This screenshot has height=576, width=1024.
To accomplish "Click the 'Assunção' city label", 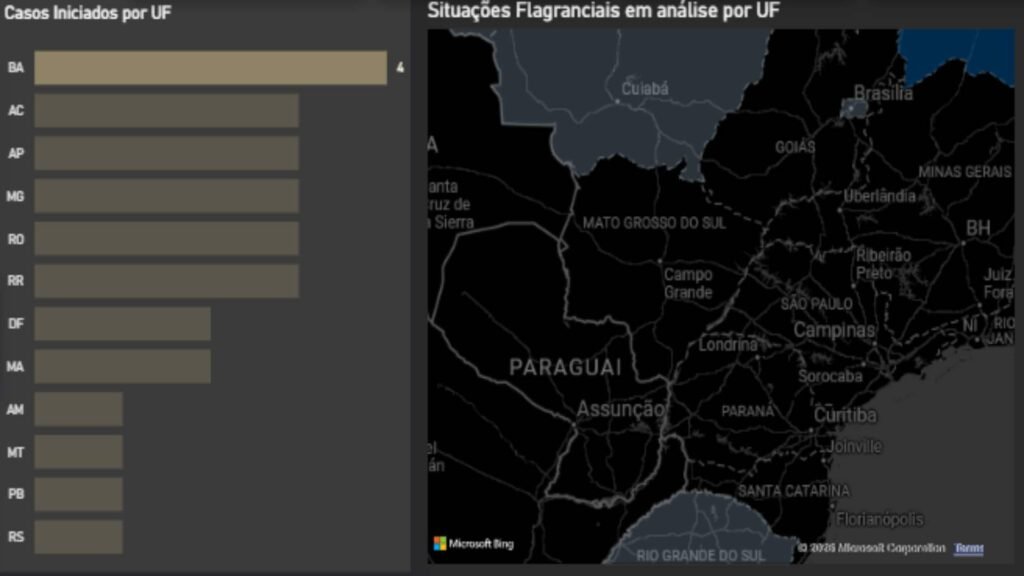I will [620, 409].
